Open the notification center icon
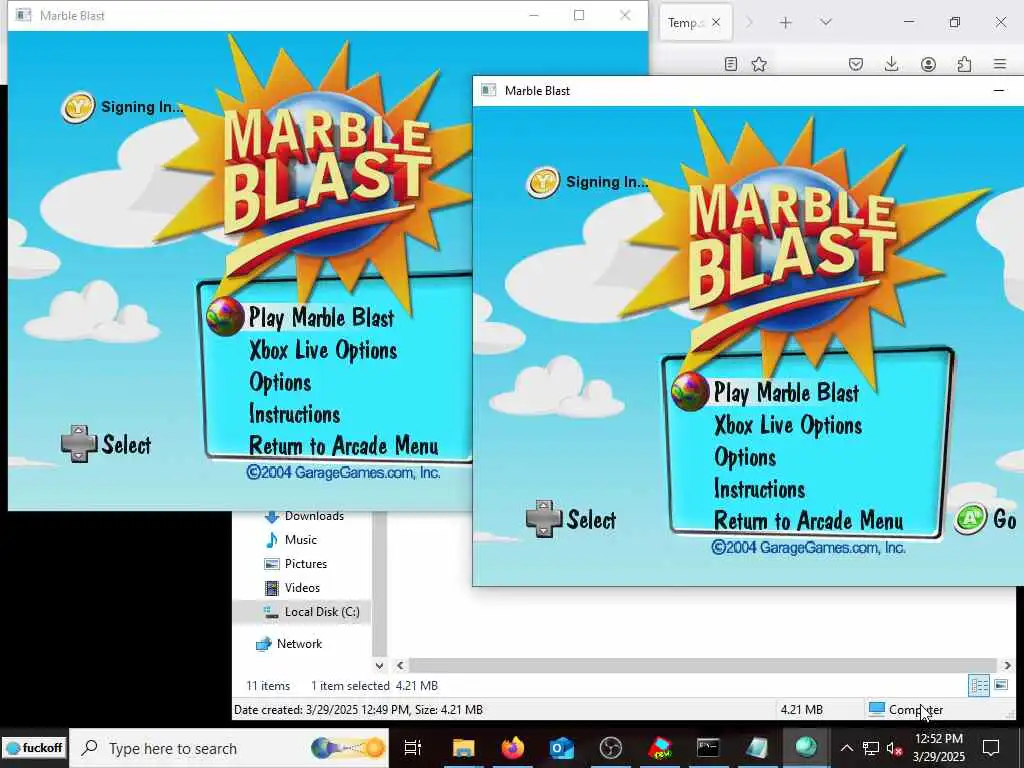The image size is (1024, 768). [x=991, y=748]
